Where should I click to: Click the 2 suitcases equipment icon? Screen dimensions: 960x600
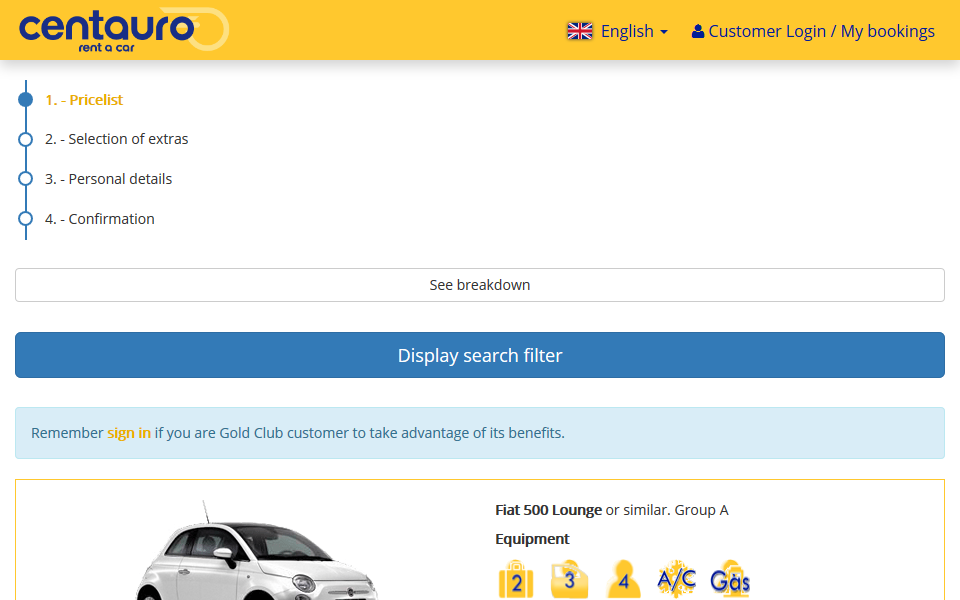pos(516,579)
